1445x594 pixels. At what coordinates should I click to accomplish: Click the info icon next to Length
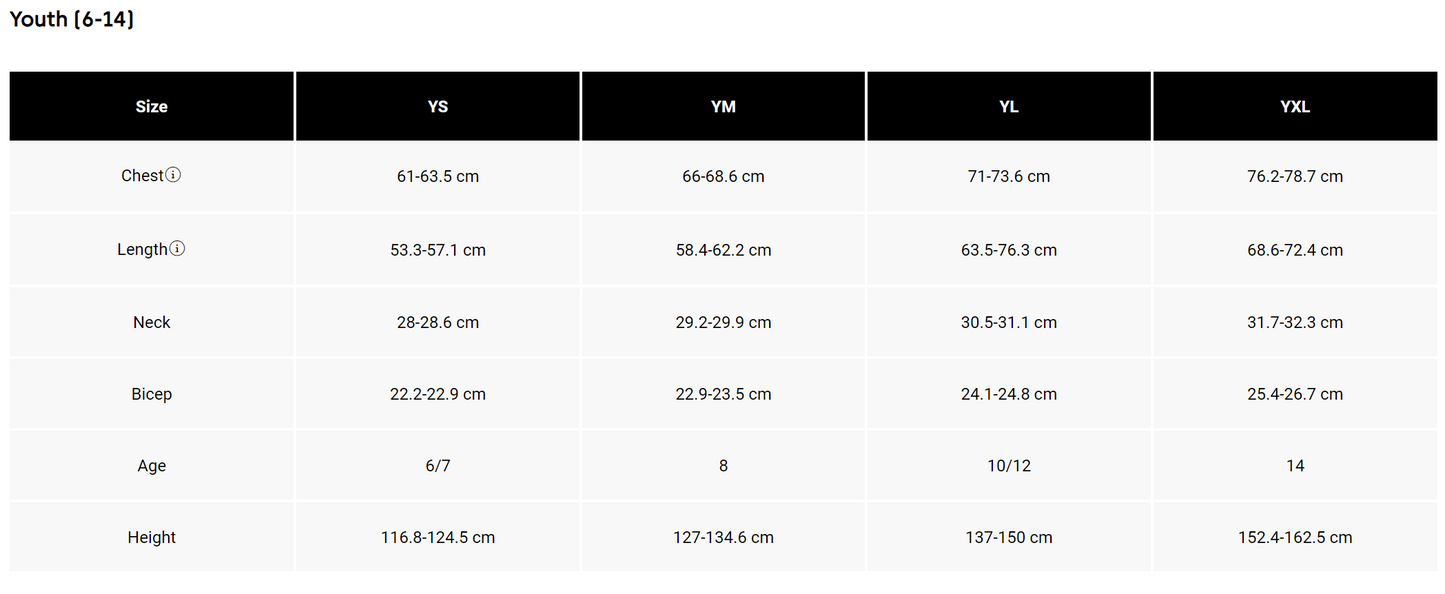coord(177,249)
